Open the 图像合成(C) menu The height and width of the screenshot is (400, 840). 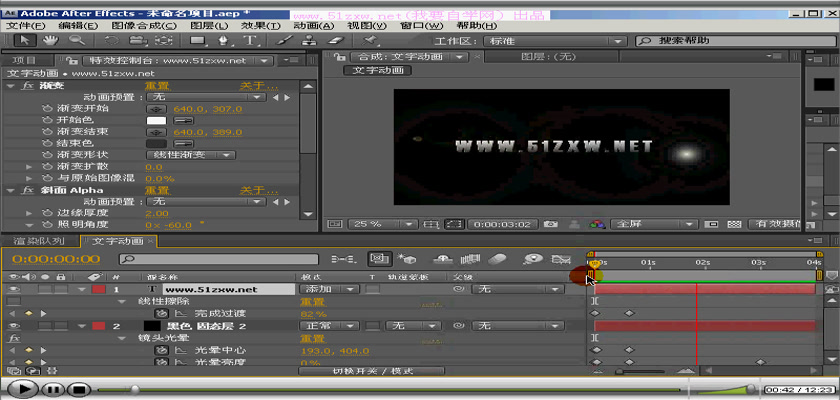pyautogui.click(x=144, y=26)
